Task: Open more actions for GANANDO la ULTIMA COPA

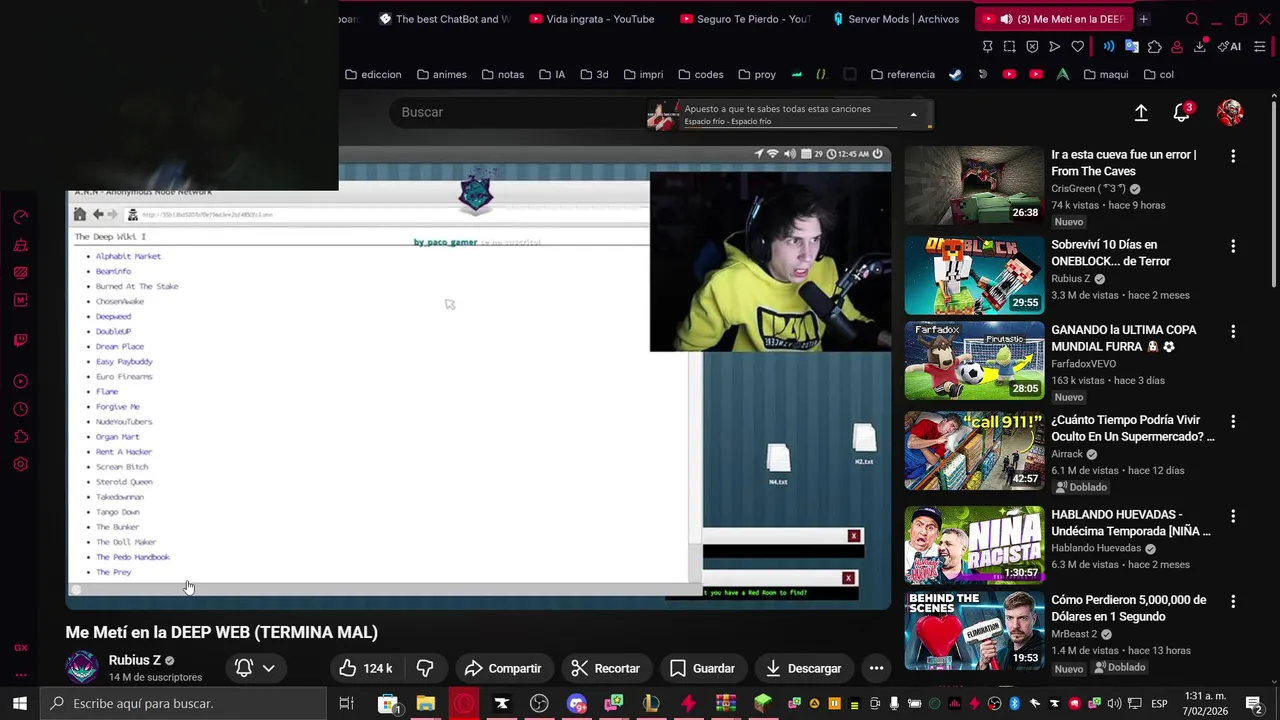Action: click(1233, 331)
